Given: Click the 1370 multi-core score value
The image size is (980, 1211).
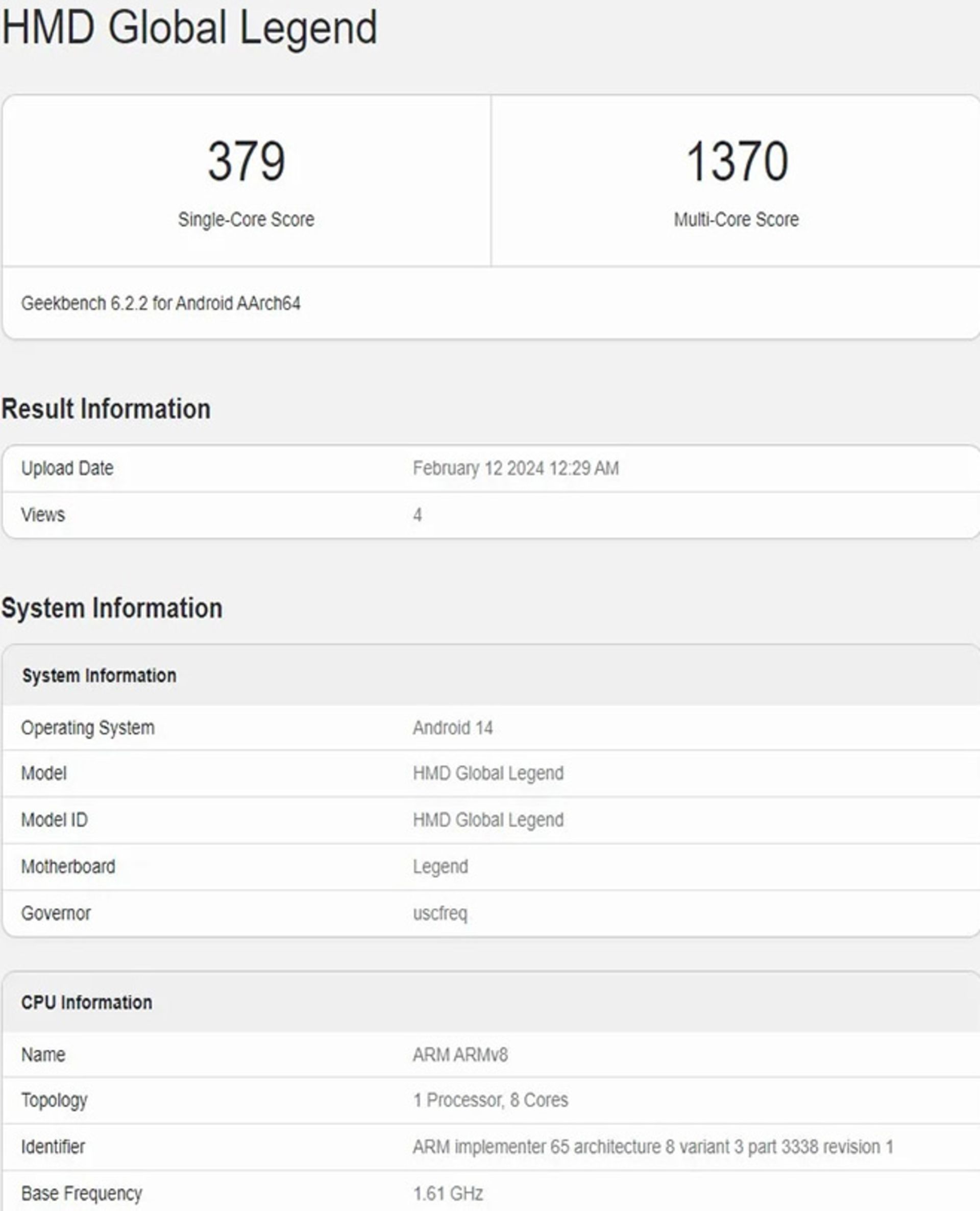Looking at the screenshot, I should 736,162.
